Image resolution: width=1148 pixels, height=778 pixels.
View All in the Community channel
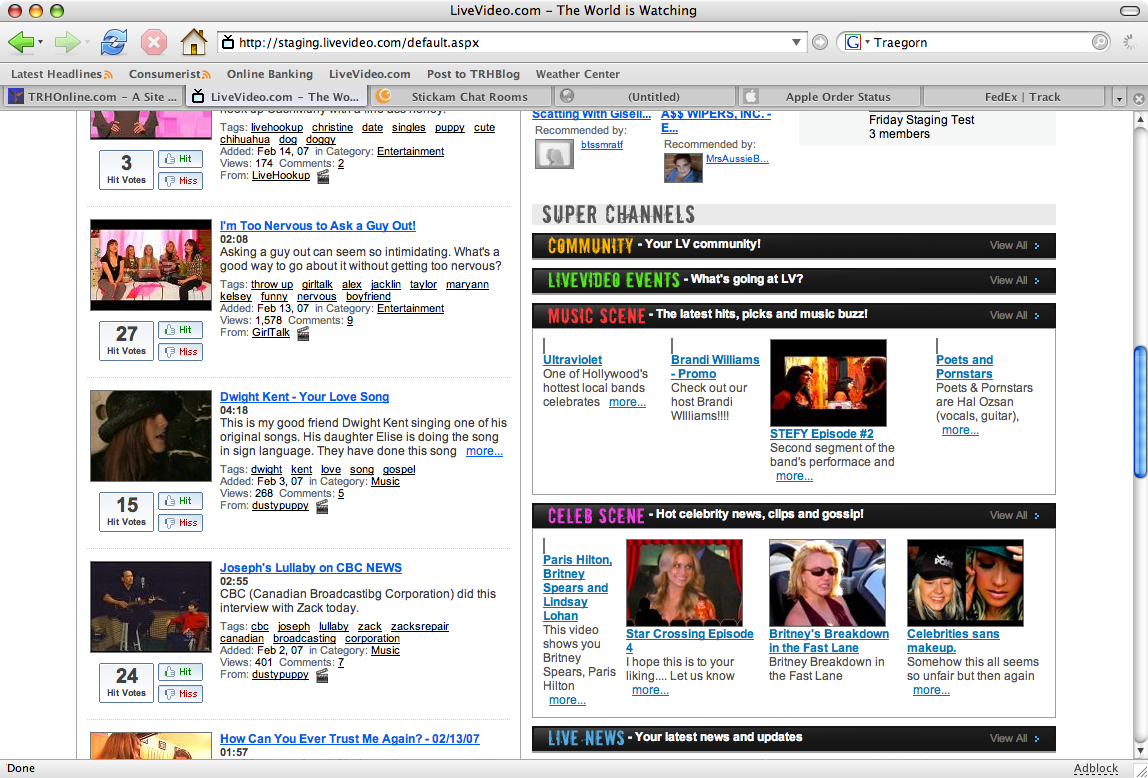coord(1014,245)
